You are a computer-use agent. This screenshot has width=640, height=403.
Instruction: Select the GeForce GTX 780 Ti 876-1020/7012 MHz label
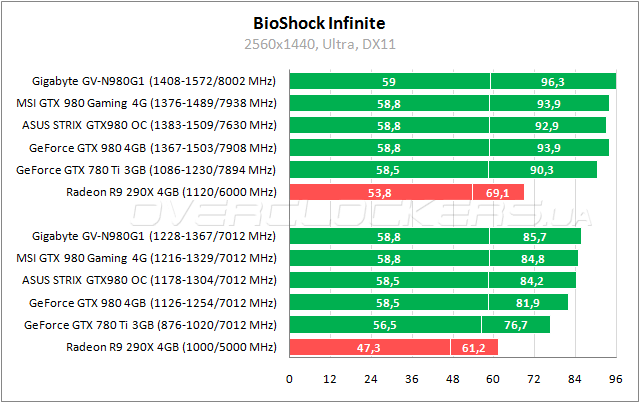(x=150, y=324)
